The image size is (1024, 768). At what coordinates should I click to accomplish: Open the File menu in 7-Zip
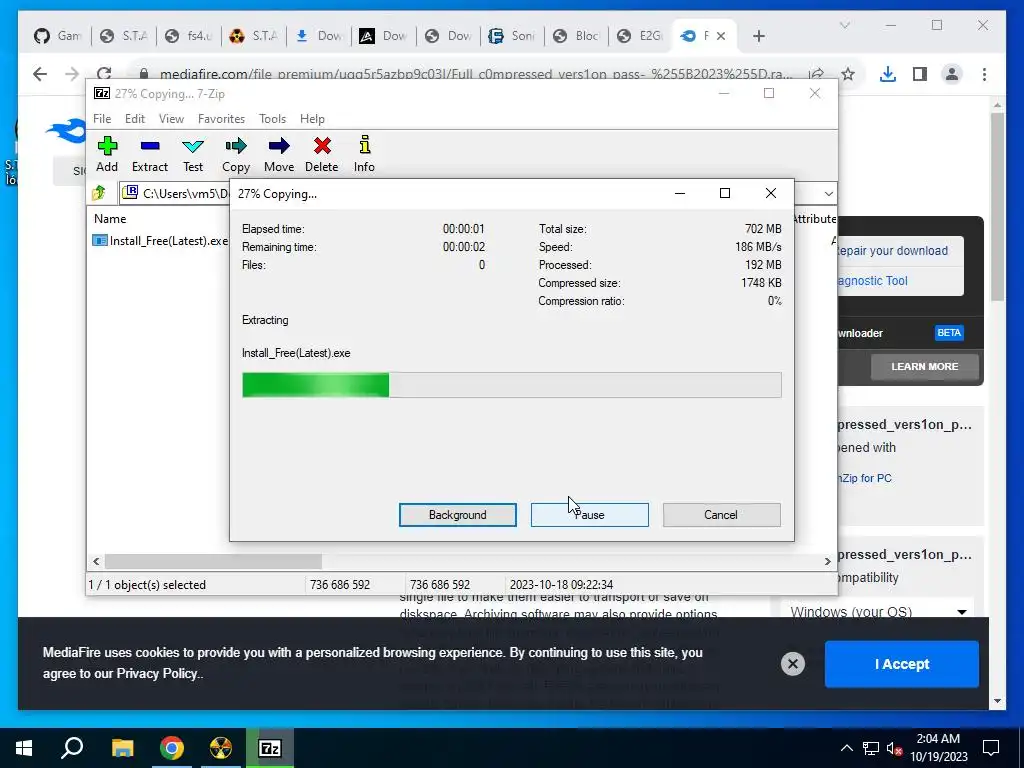tap(102, 119)
